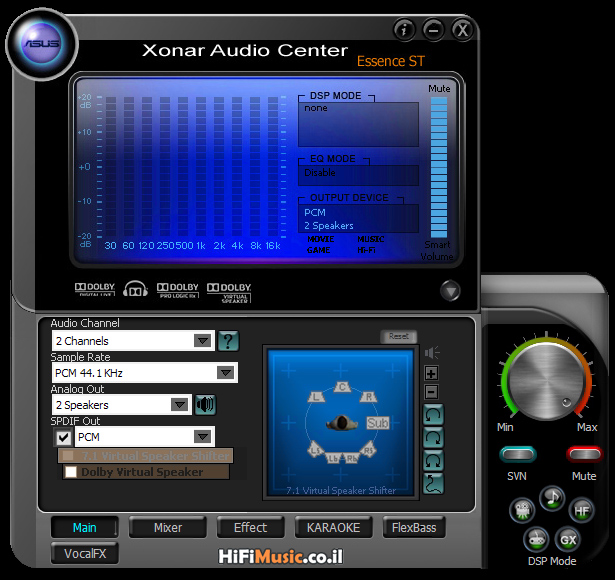Click the Sub subwoofer in shifter
Image resolution: width=615 pixels, height=580 pixels.
coord(377,423)
